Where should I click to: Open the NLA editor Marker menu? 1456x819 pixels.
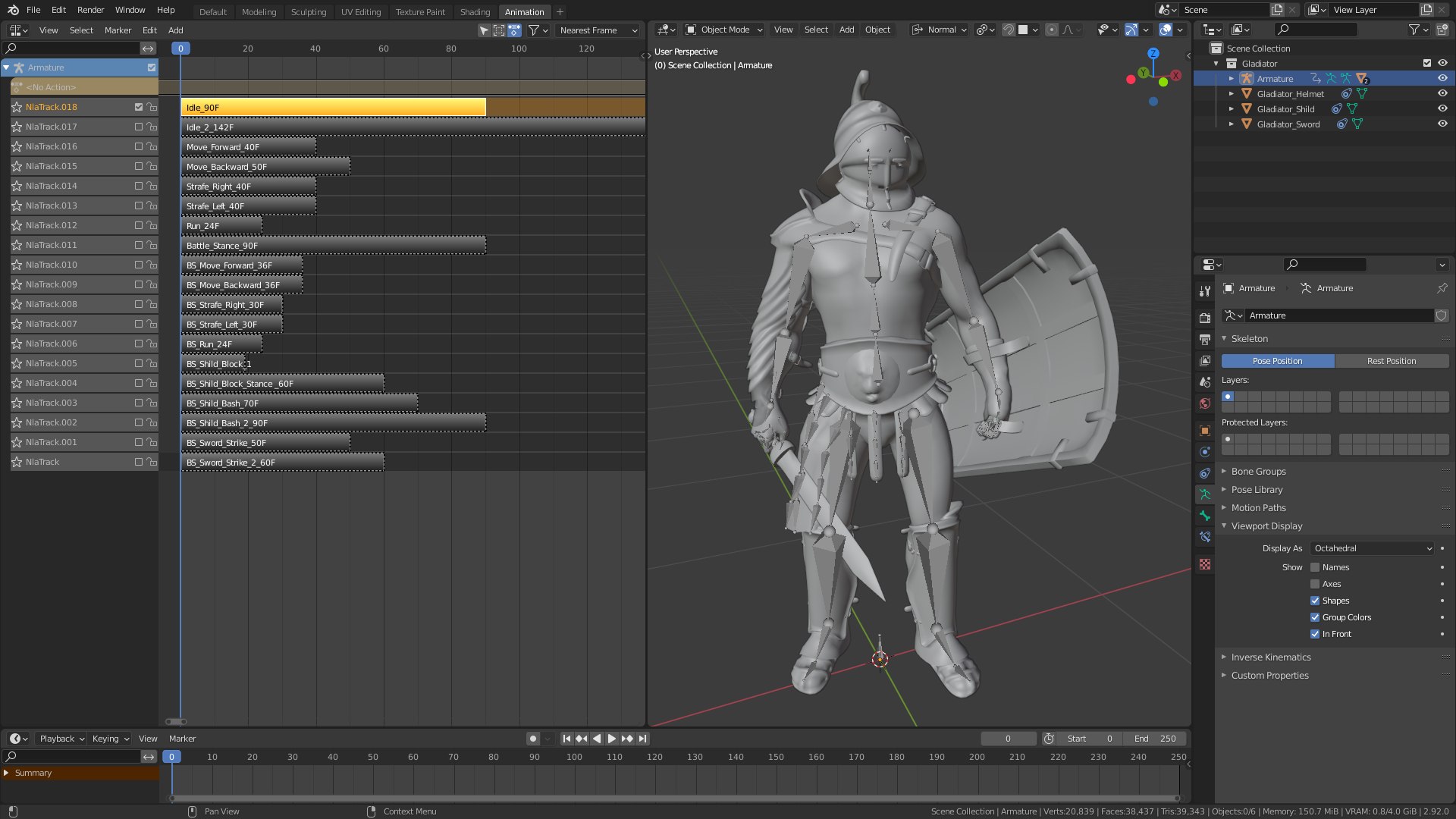click(118, 30)
